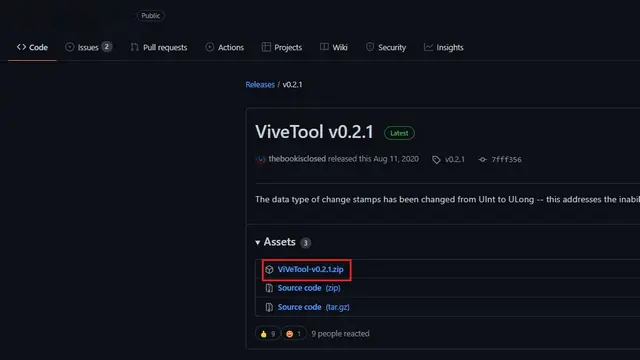The height and width of the screenshot is (360, 640).
Task: Click the tag icon beside v0.2.1
Action: click(x=436, y=160)
